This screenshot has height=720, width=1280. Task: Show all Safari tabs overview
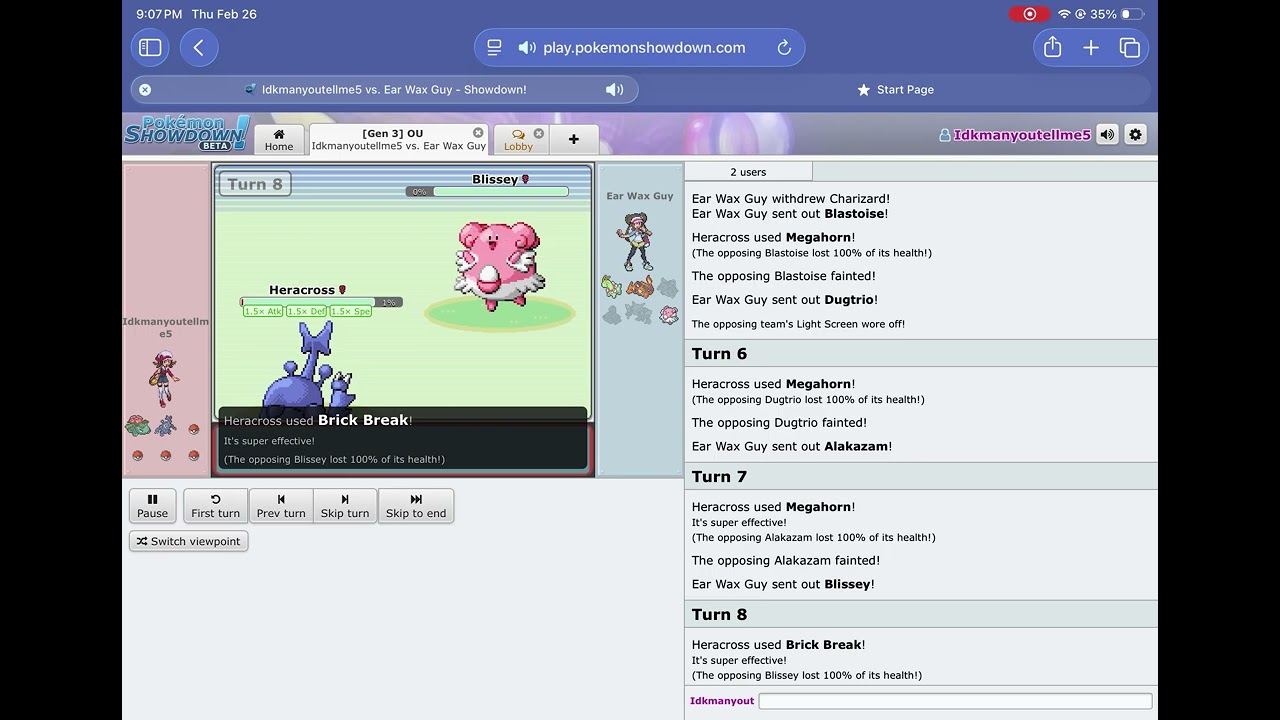coord(1130,47)
